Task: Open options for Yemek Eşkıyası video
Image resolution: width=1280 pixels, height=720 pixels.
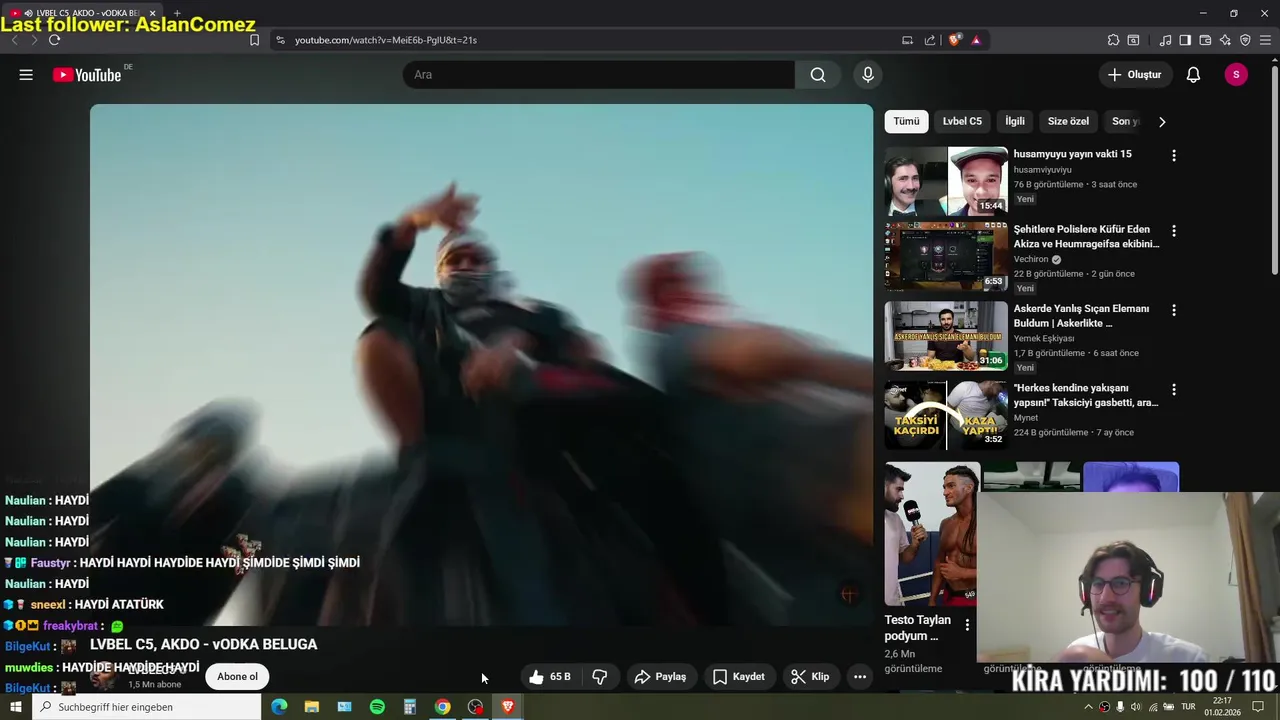Action: click(x=1174, y=310)
